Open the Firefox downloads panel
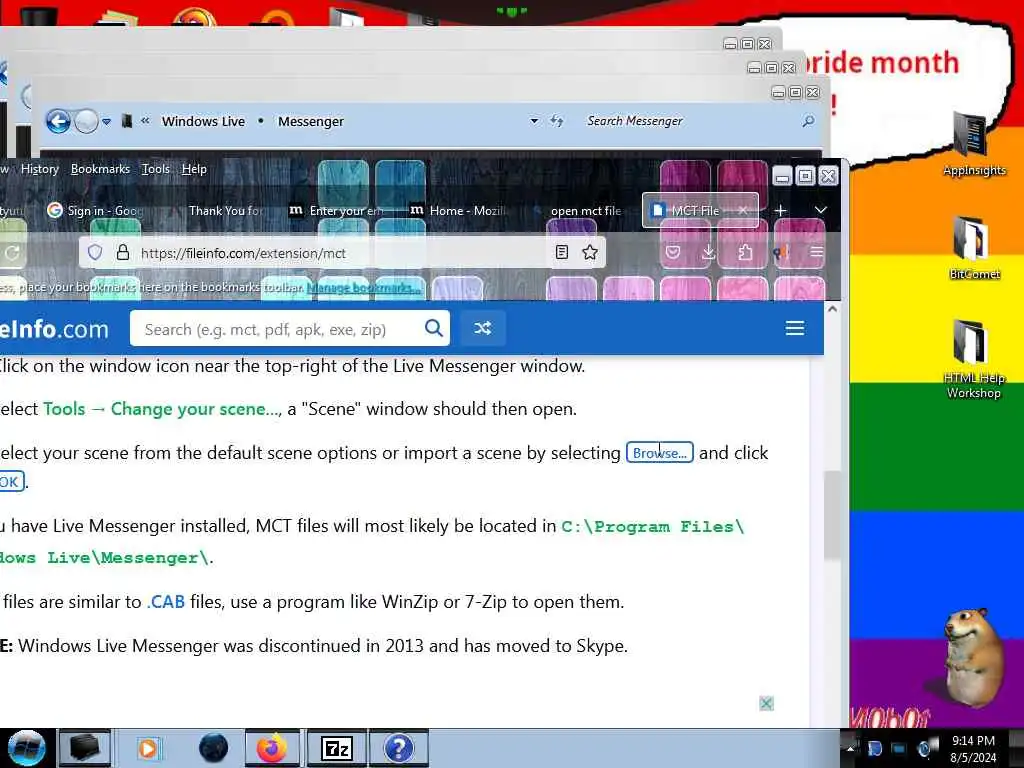The height and width of the screenshot is (768, 1024). pos(709,252)
